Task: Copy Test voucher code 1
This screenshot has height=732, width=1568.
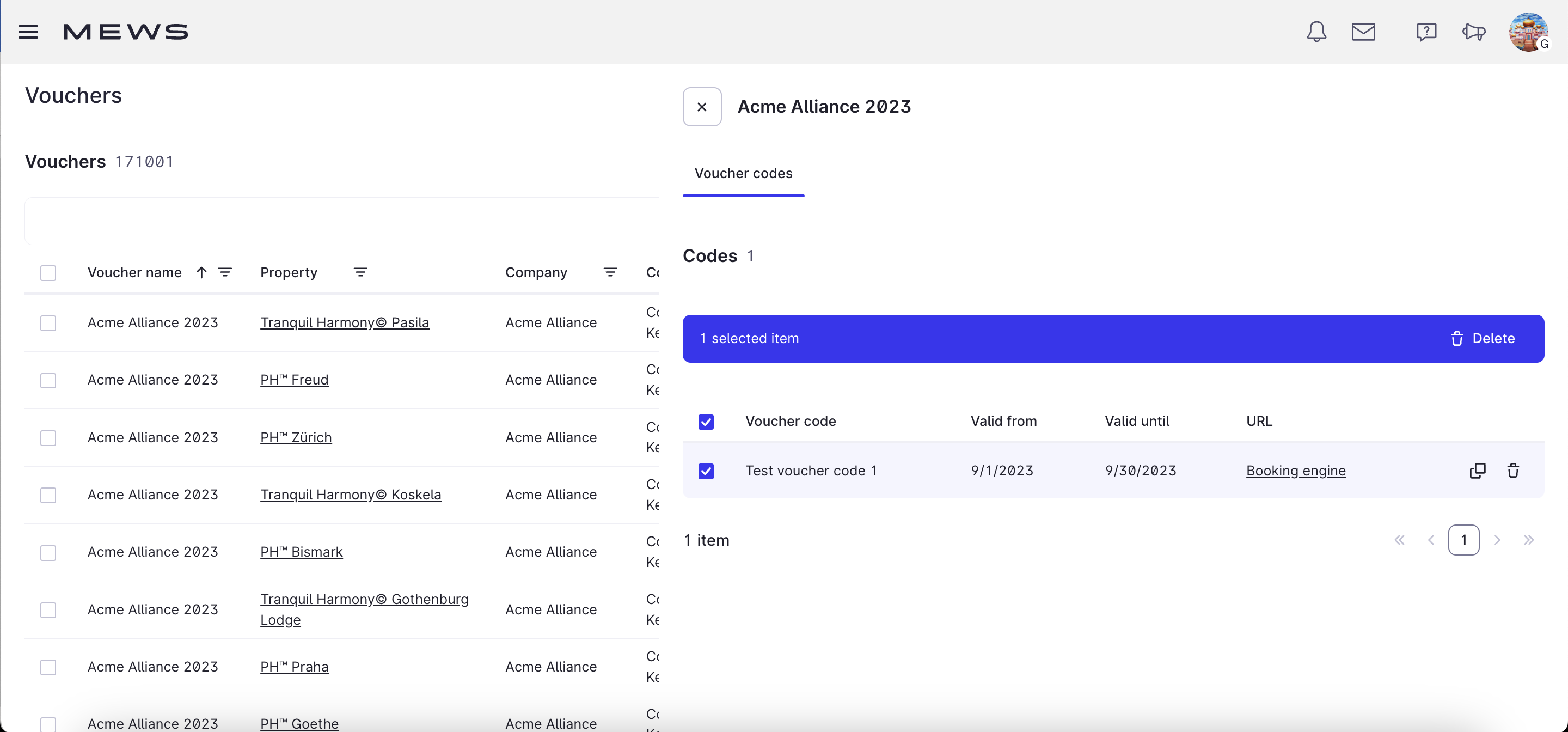Action: click(x=1477, y=471)
